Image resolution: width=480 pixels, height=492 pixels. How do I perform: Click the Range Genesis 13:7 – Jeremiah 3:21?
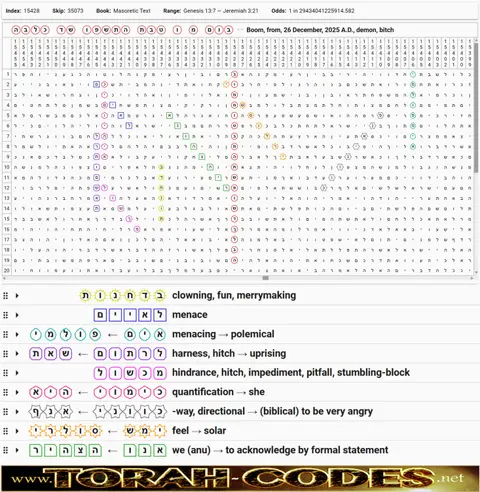[x=221, y=11]
